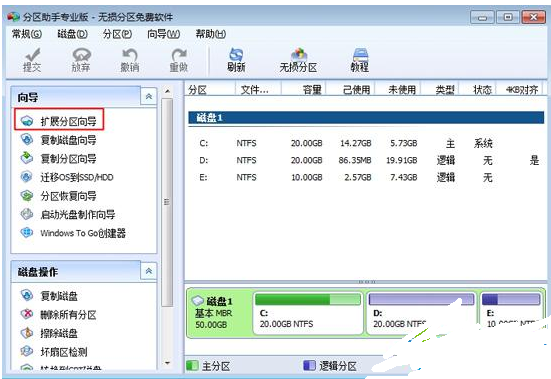Launch 分区恢复向导 link text
This screenshot has width=551, height=379.
tap(69, 196)
